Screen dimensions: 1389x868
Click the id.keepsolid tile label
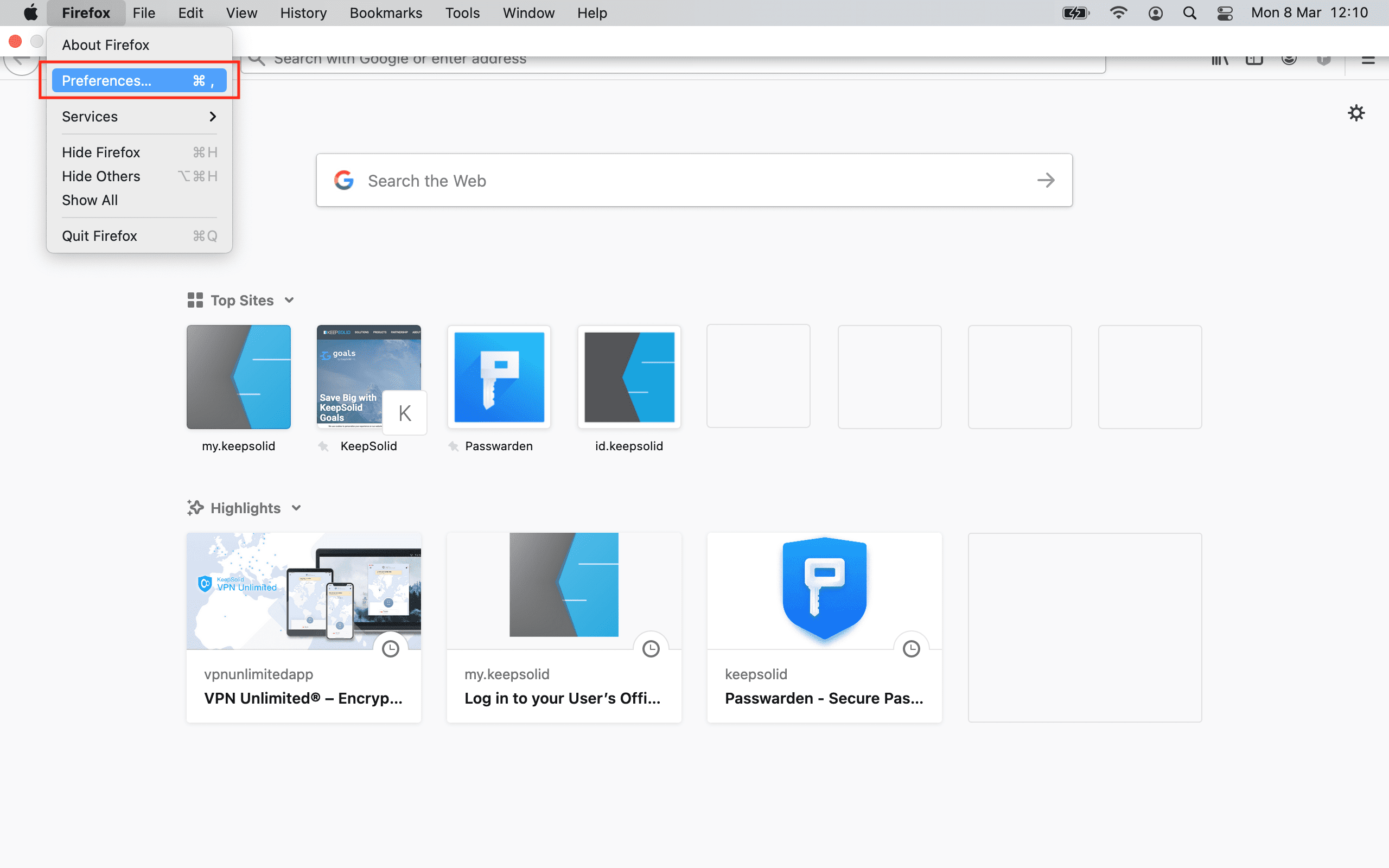pyautogui.click(x=629, y=446)
